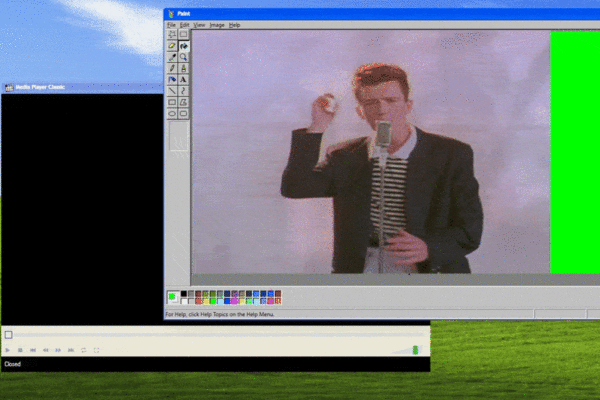The image size is (600, 400).
Task: Activate the Magnifier tool
Action: coord(183,57)
